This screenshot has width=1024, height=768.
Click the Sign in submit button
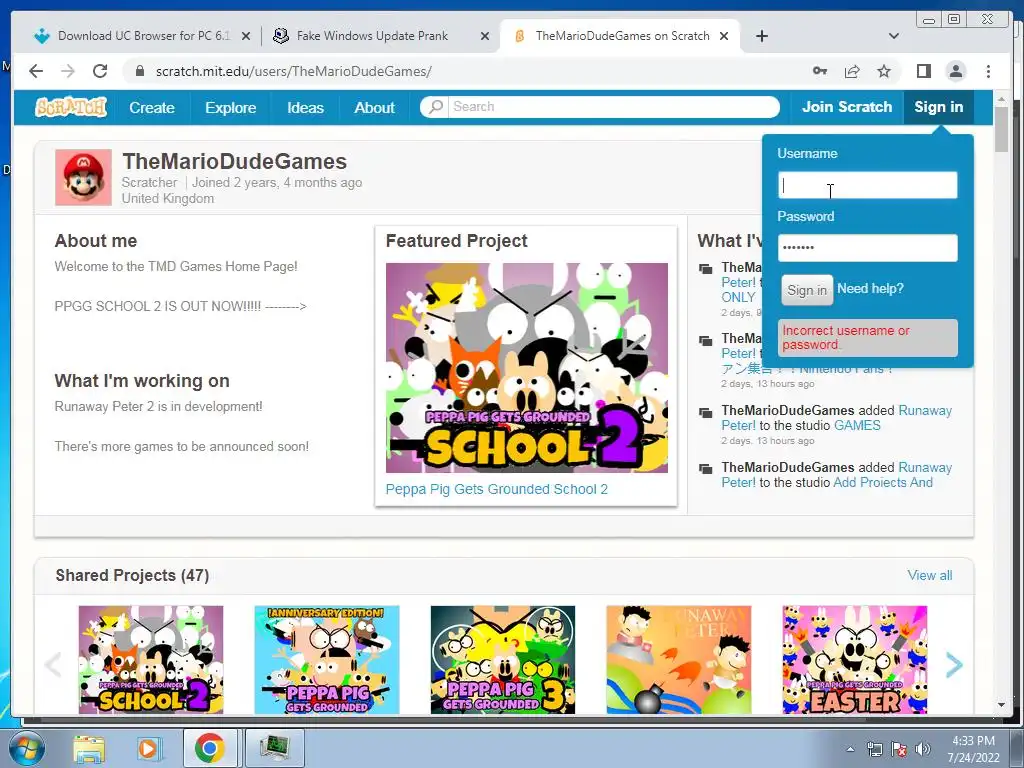(807, 290)
